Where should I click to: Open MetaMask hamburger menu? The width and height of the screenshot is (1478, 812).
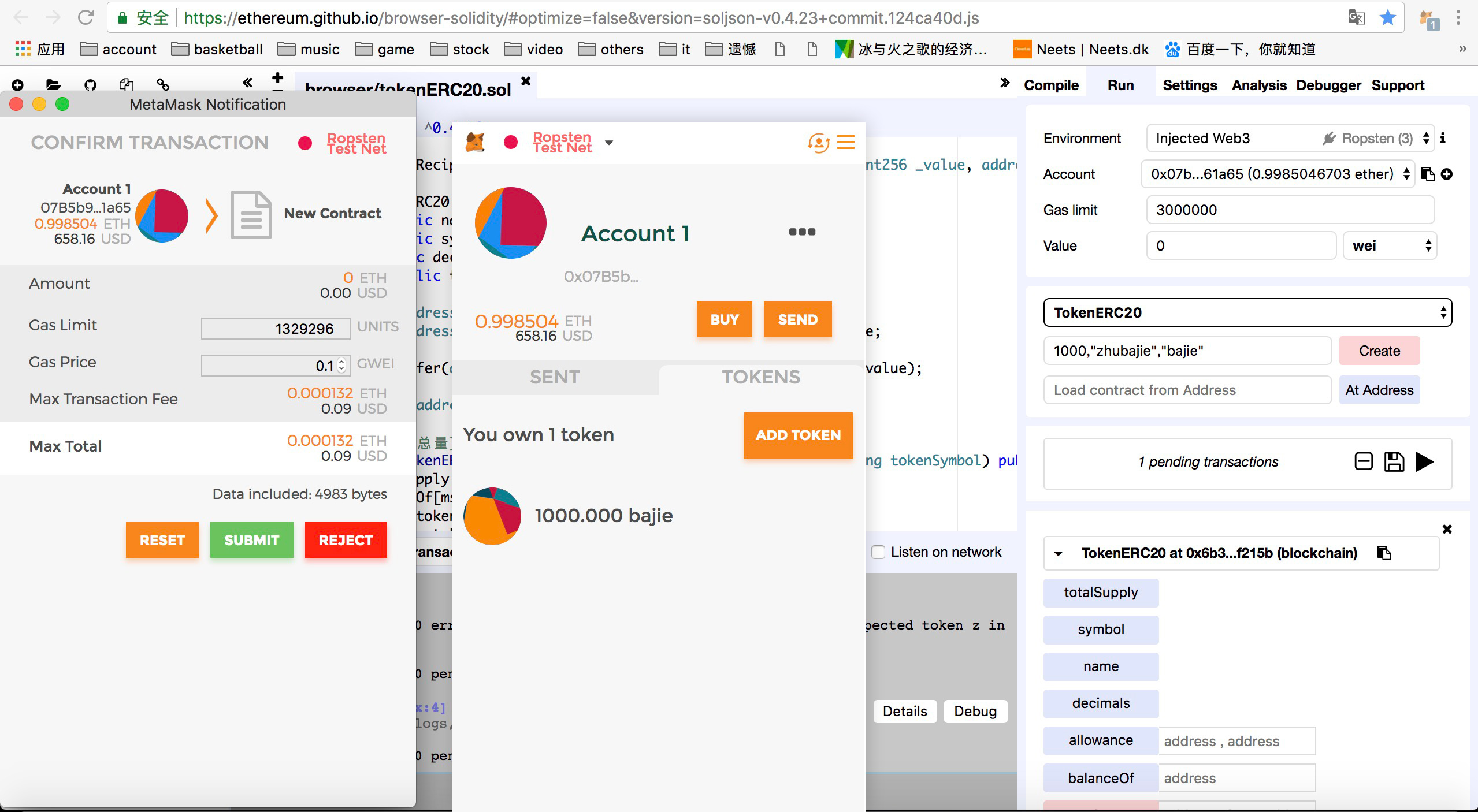point(846,142)
